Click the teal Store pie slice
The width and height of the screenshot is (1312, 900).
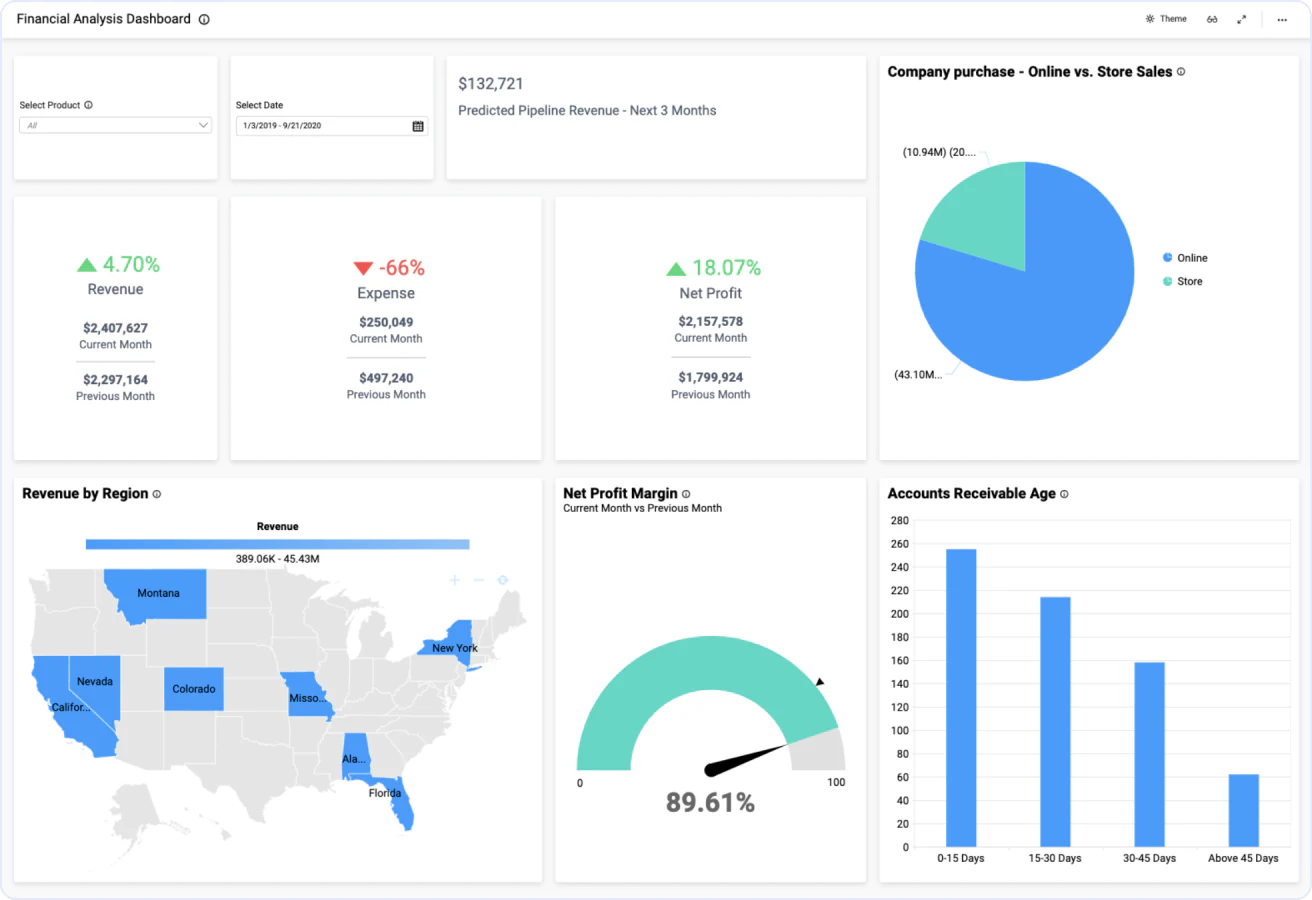[x=985, y=220]
